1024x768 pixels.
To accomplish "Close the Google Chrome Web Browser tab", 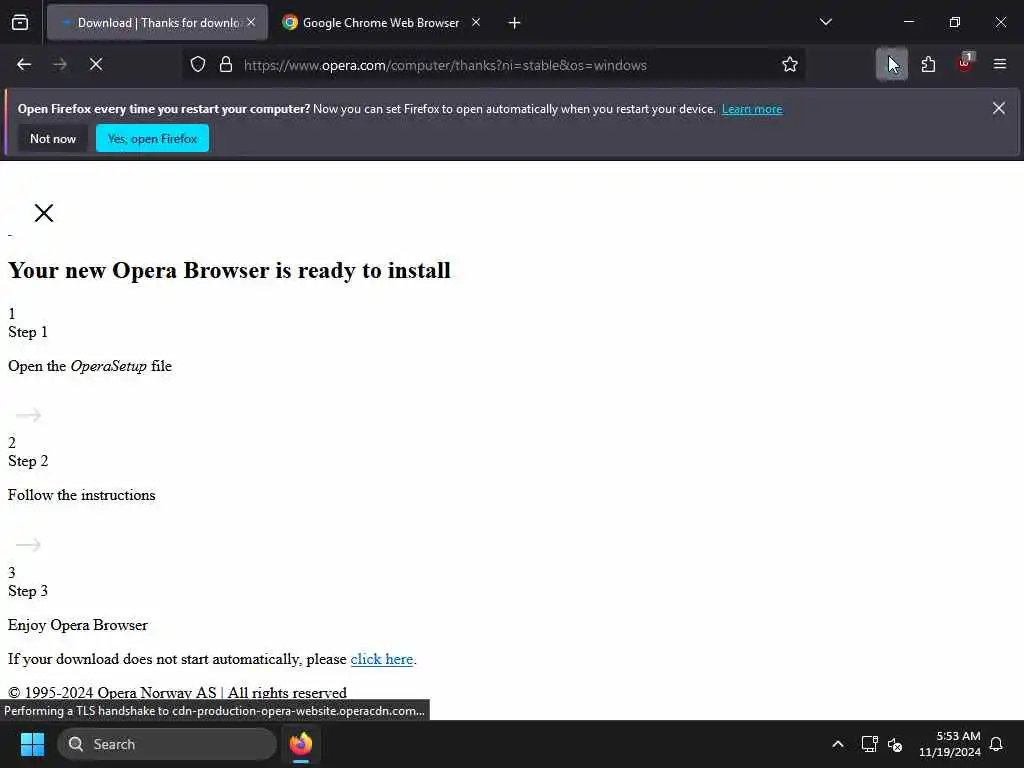I will tap(476, 22).
